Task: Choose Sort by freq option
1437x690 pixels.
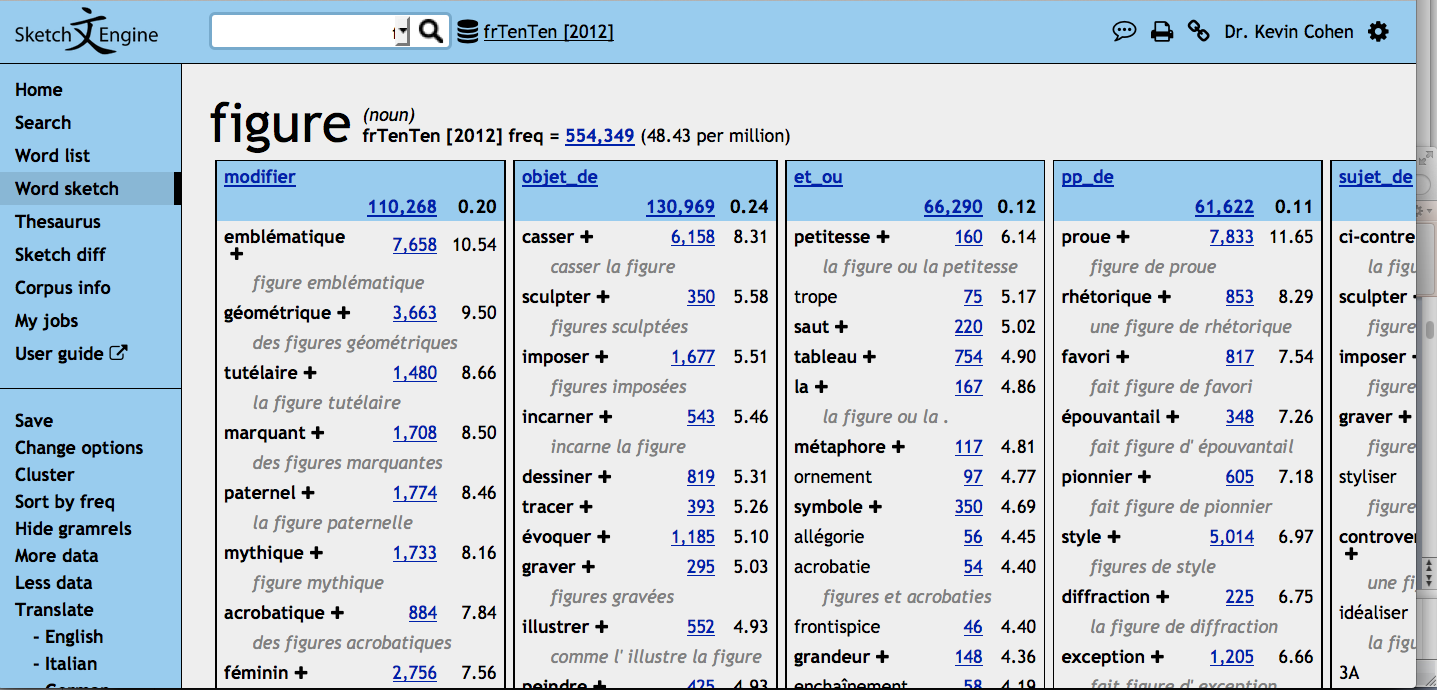Action: point(65,502)
